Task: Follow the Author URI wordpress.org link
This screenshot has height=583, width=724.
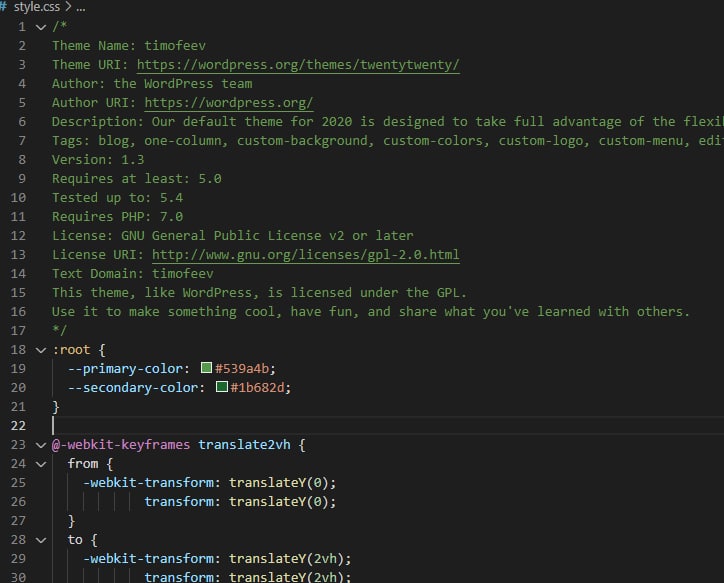Action: click(x=228, y=103)
